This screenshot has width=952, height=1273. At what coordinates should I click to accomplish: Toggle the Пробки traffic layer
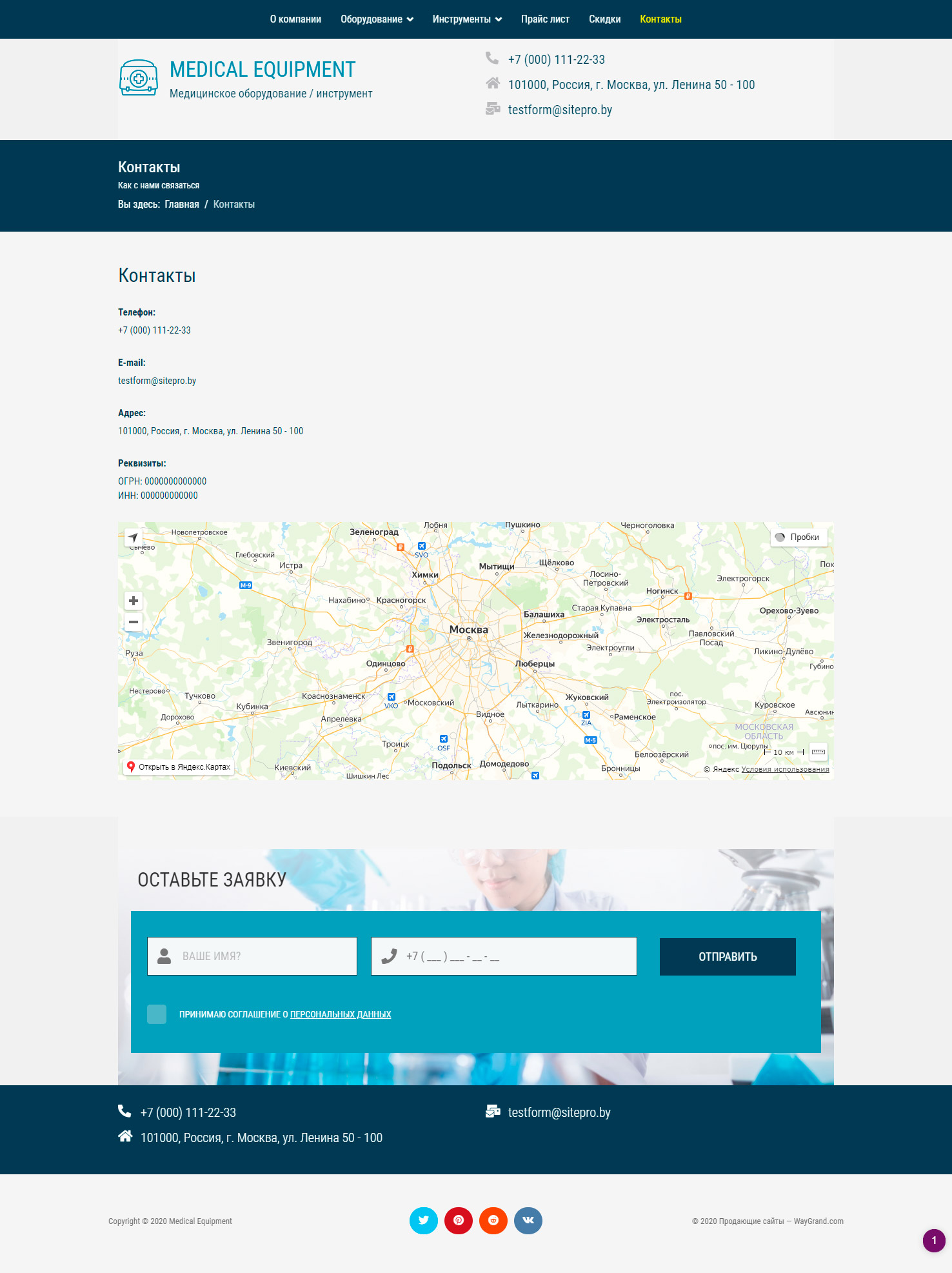coord(798,537)
